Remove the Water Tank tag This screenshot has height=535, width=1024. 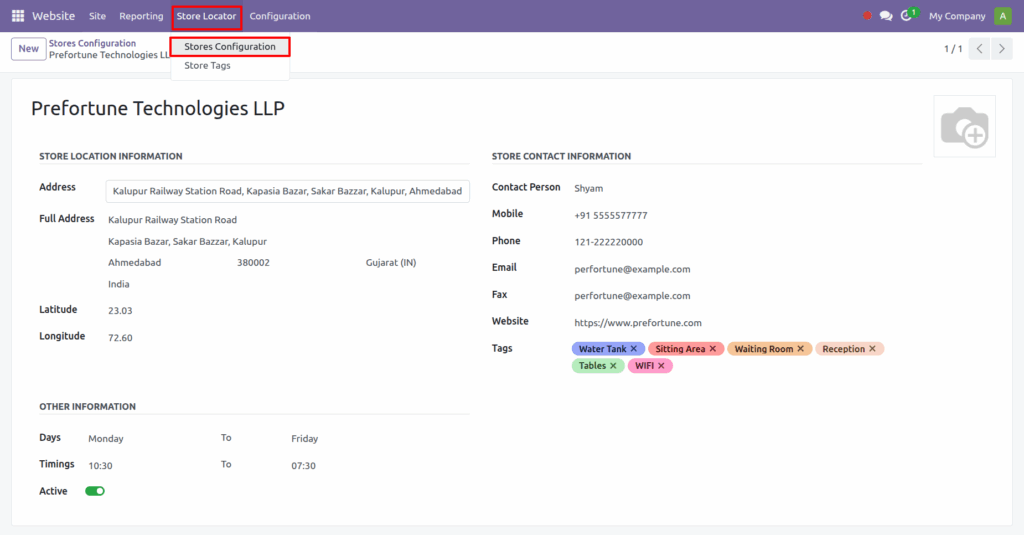(633, 349)
